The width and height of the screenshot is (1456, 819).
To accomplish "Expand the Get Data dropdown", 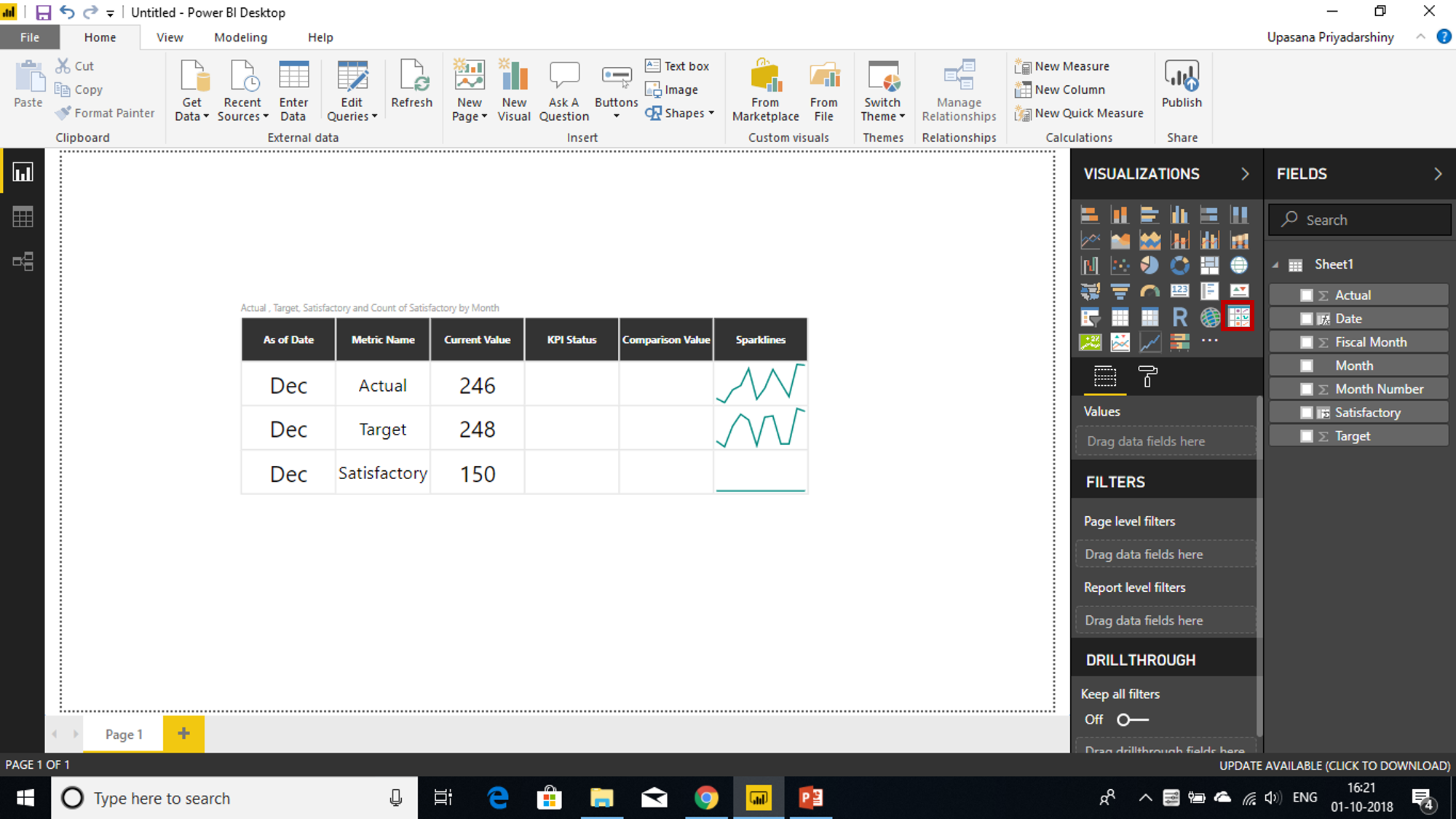I will pyautogui.click(x=192, y=90).
